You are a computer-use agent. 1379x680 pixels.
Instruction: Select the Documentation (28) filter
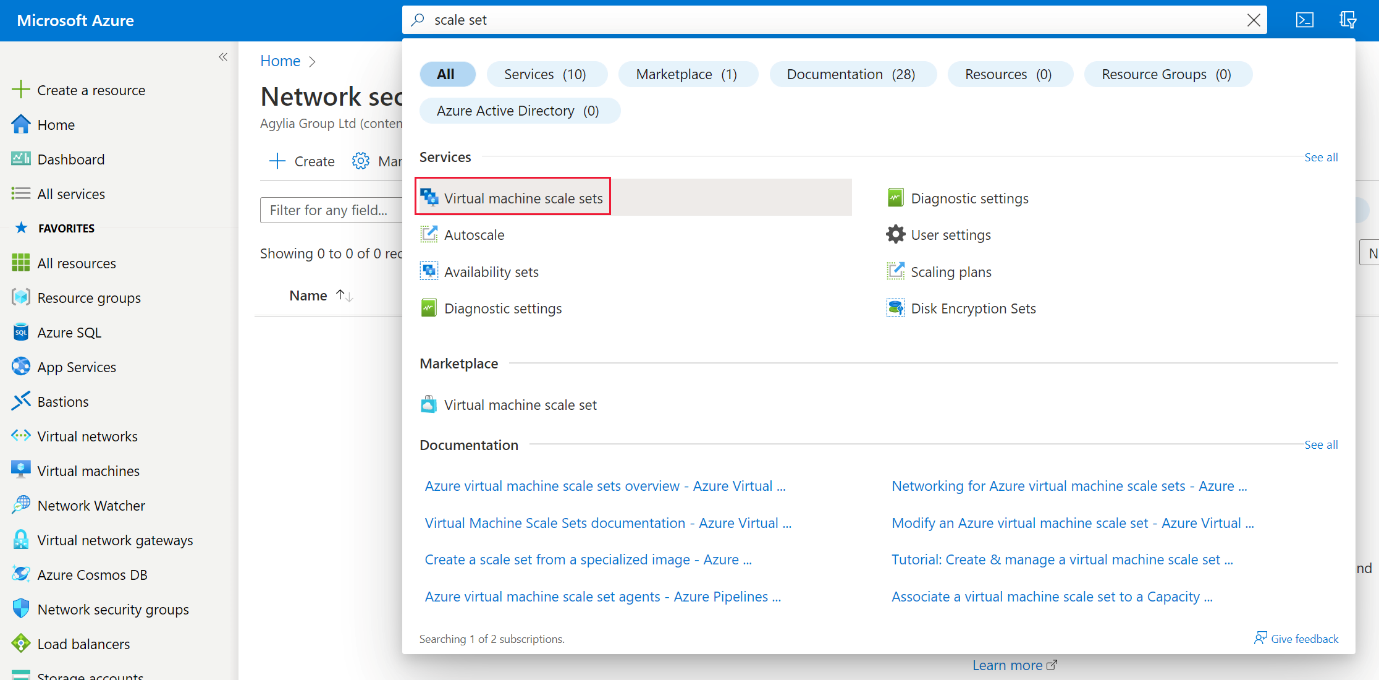pos(852,74)
